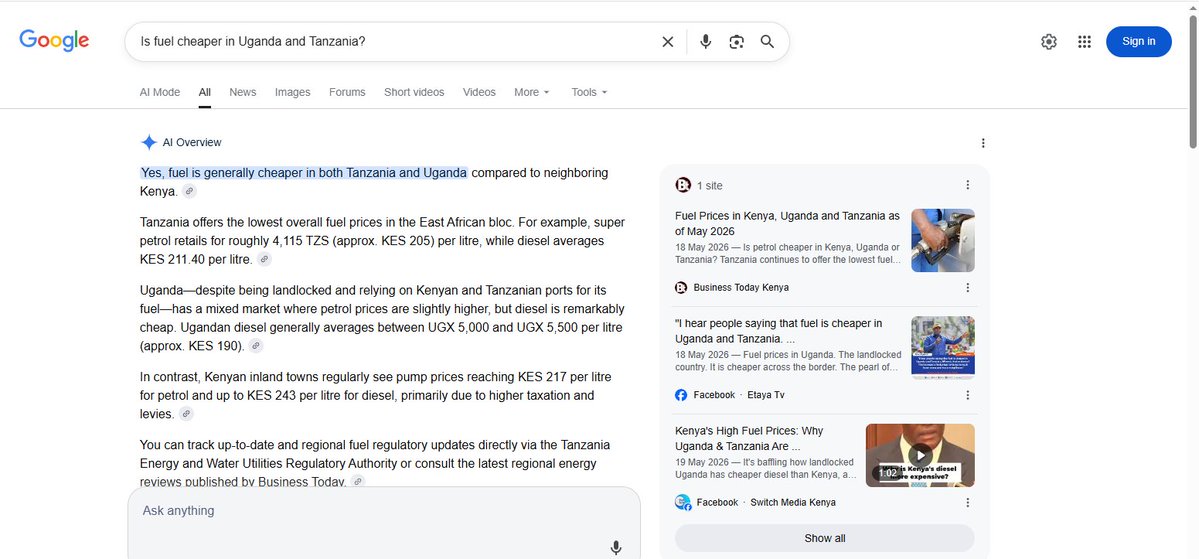Viewport: 1199px width, 559px height.
Task: Play the 1:02 video thumbnail
Action: [920, 456]
